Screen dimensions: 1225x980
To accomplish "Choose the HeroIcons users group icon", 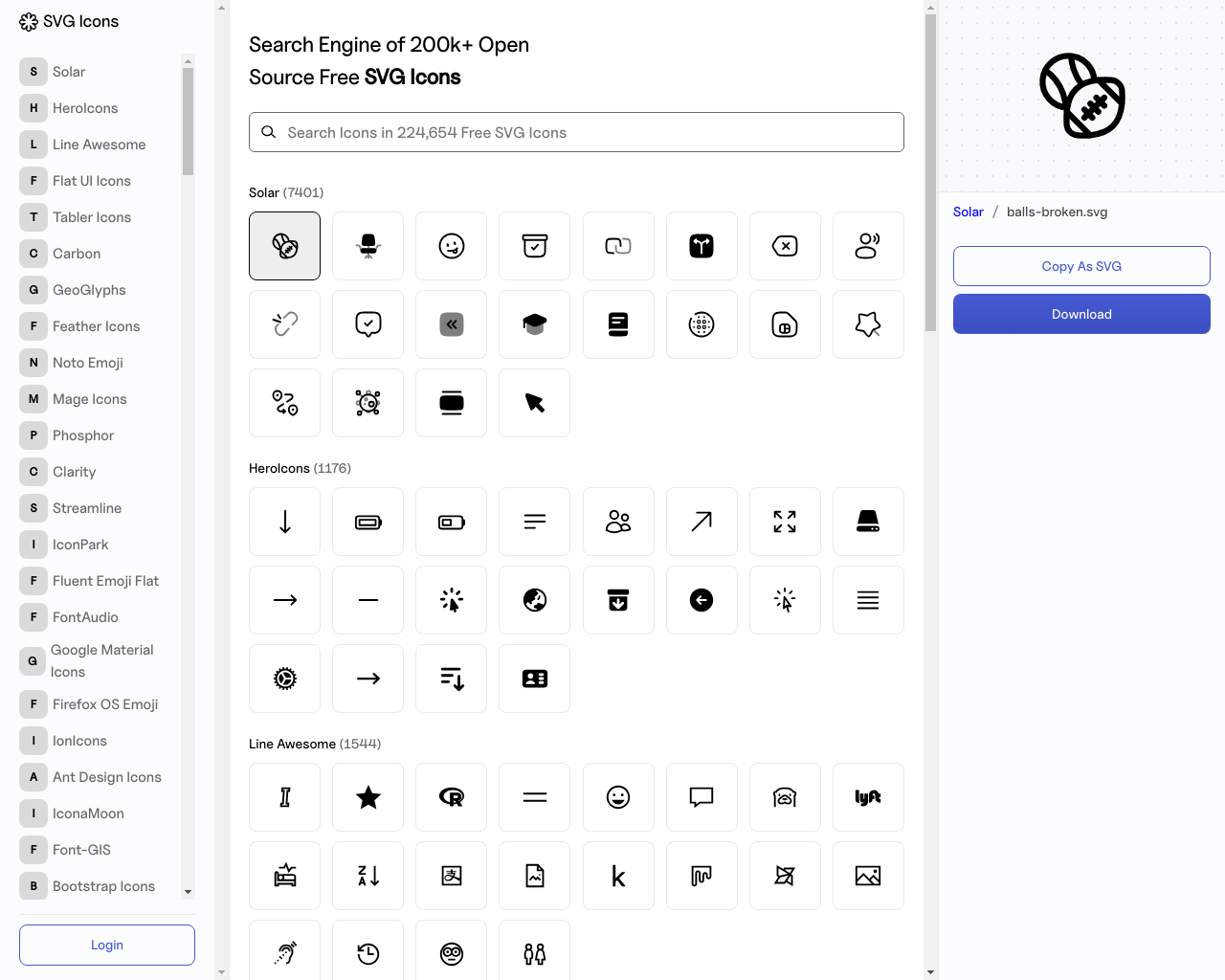I will click(x=618, y=522).
